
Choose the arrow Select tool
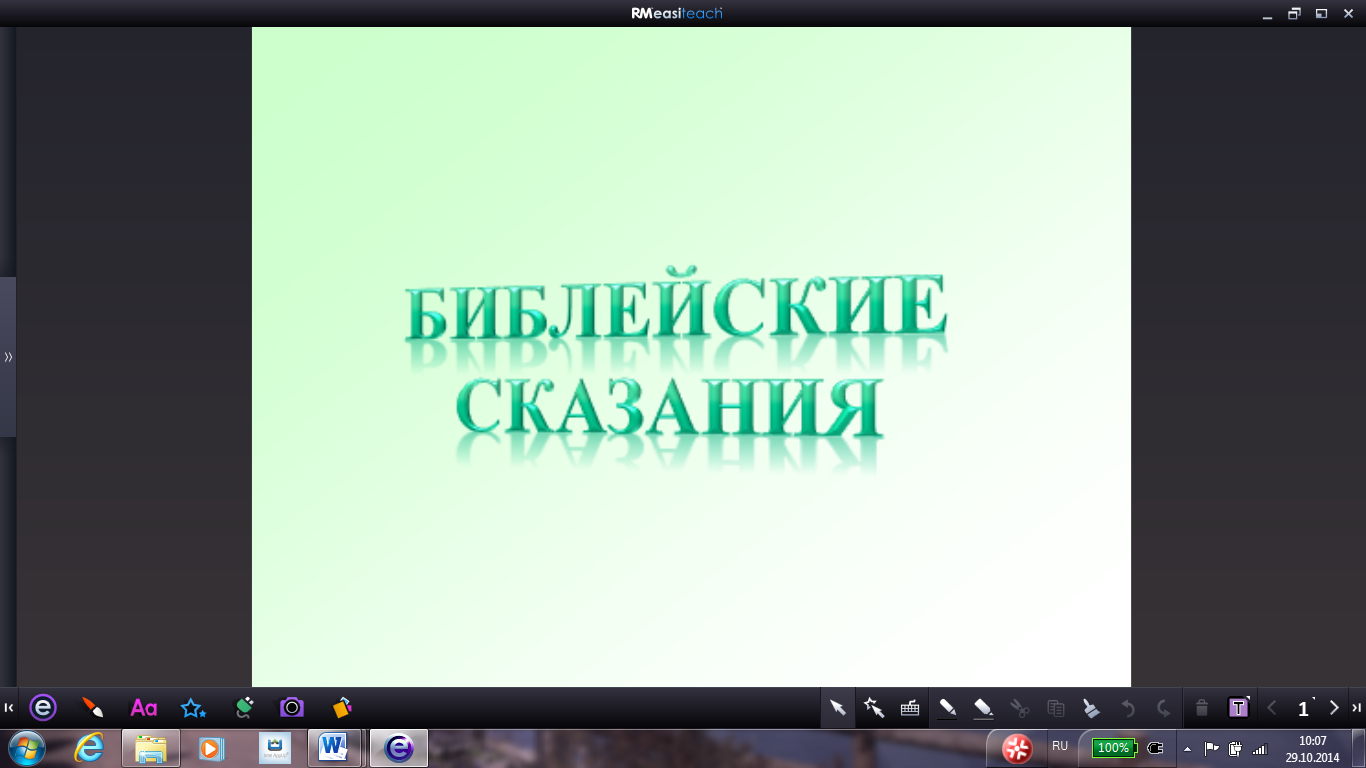click(838, 708)
